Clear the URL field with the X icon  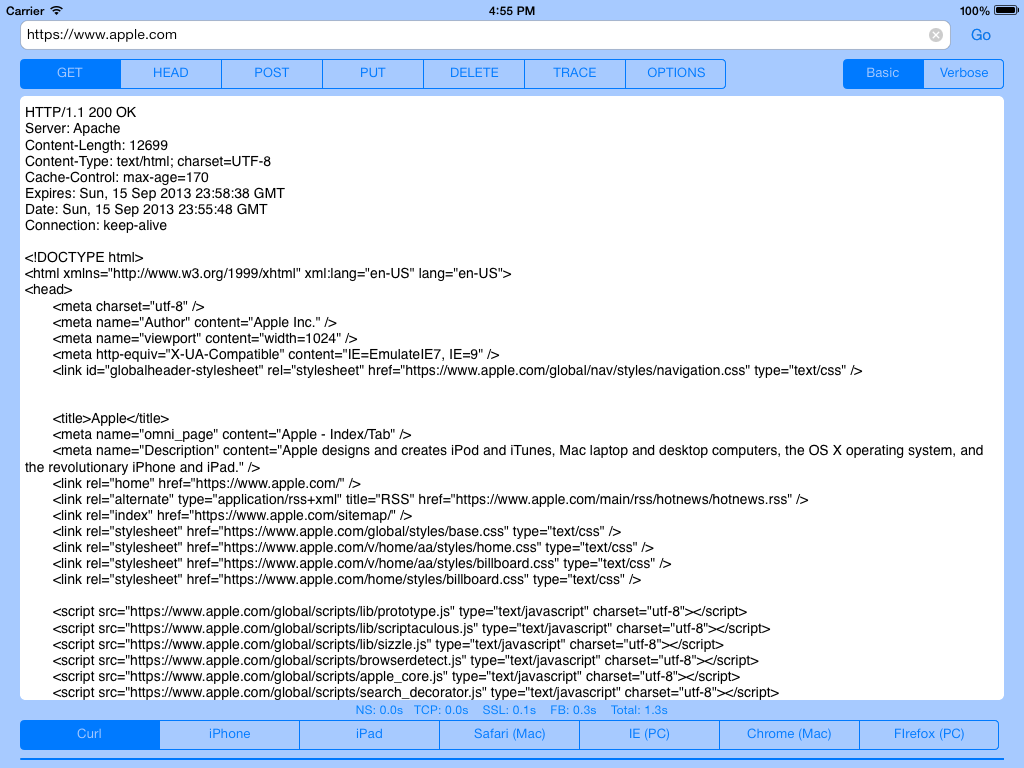pos(935,35)
